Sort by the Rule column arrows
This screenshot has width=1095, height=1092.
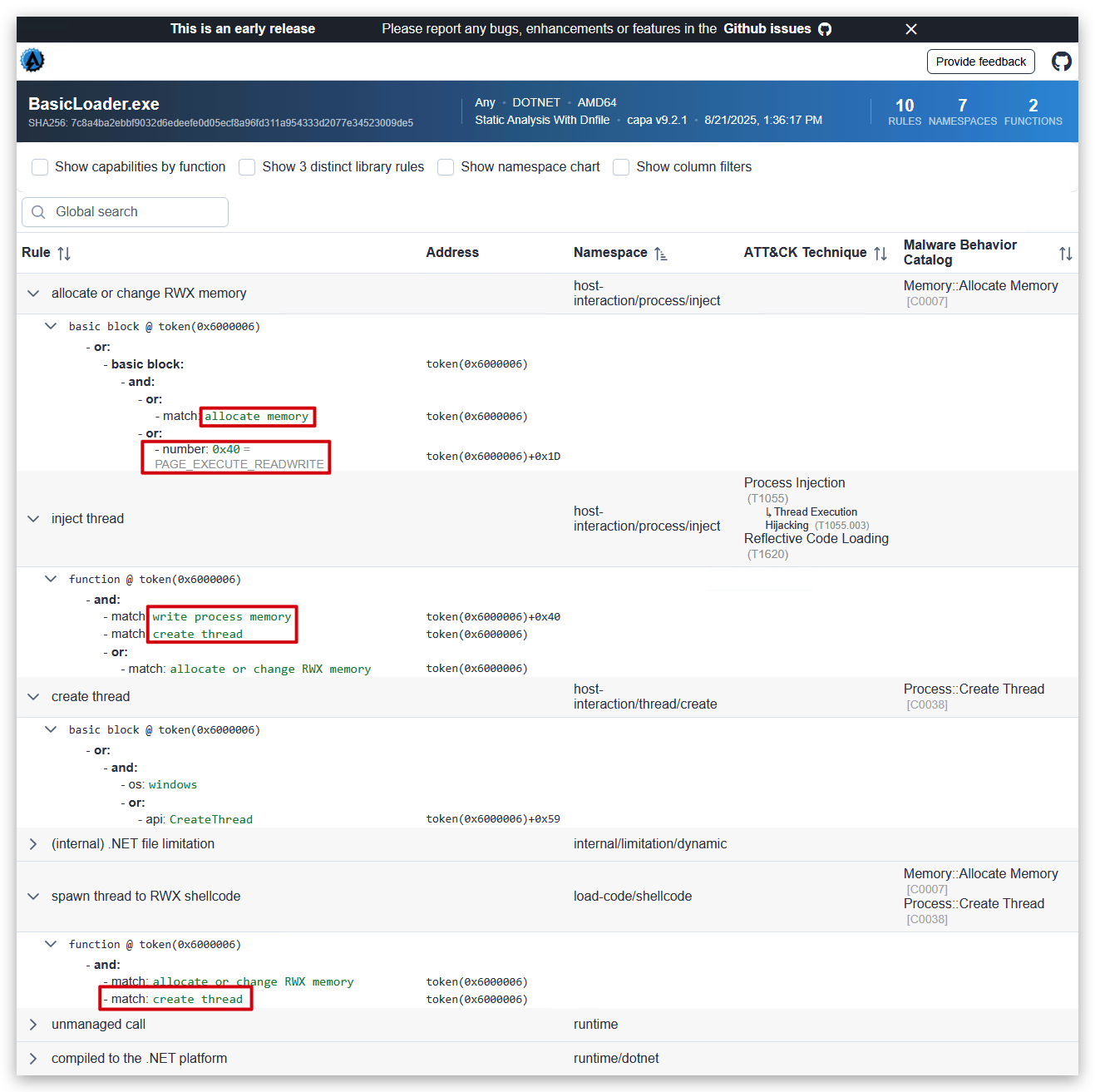tap(64, 253)
